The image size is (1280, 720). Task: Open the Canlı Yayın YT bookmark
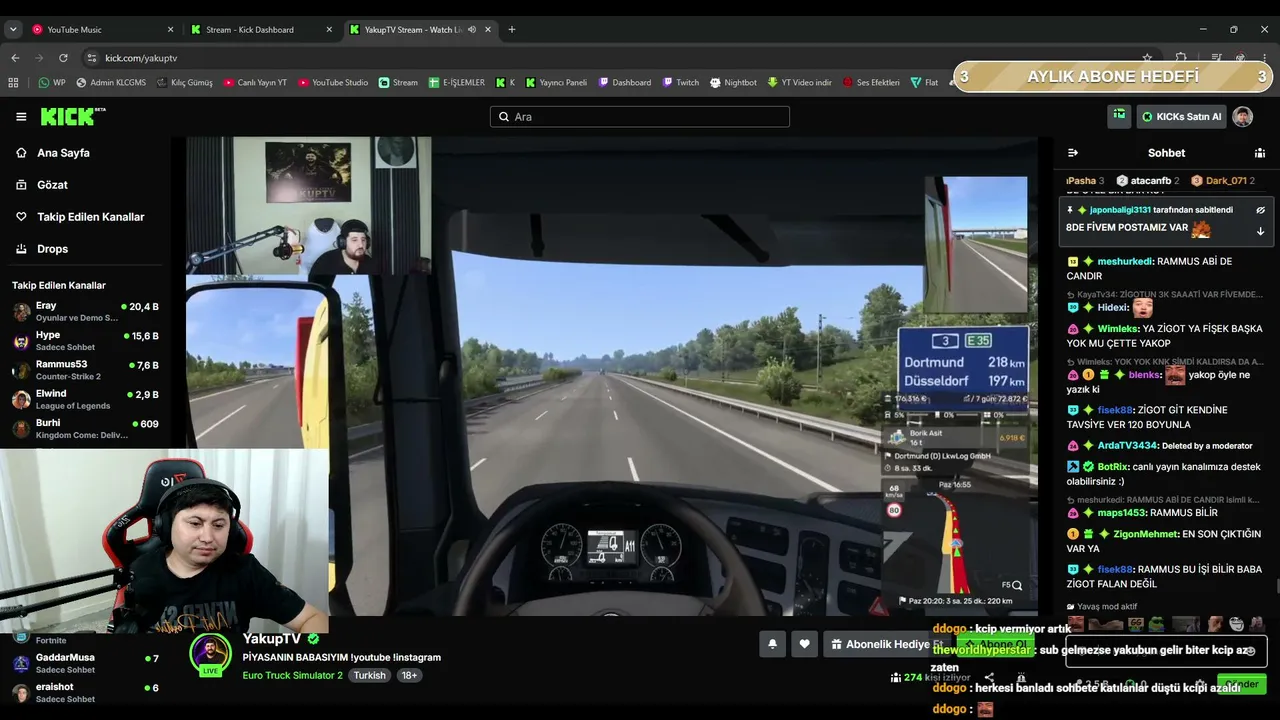(x=254, y=83)
